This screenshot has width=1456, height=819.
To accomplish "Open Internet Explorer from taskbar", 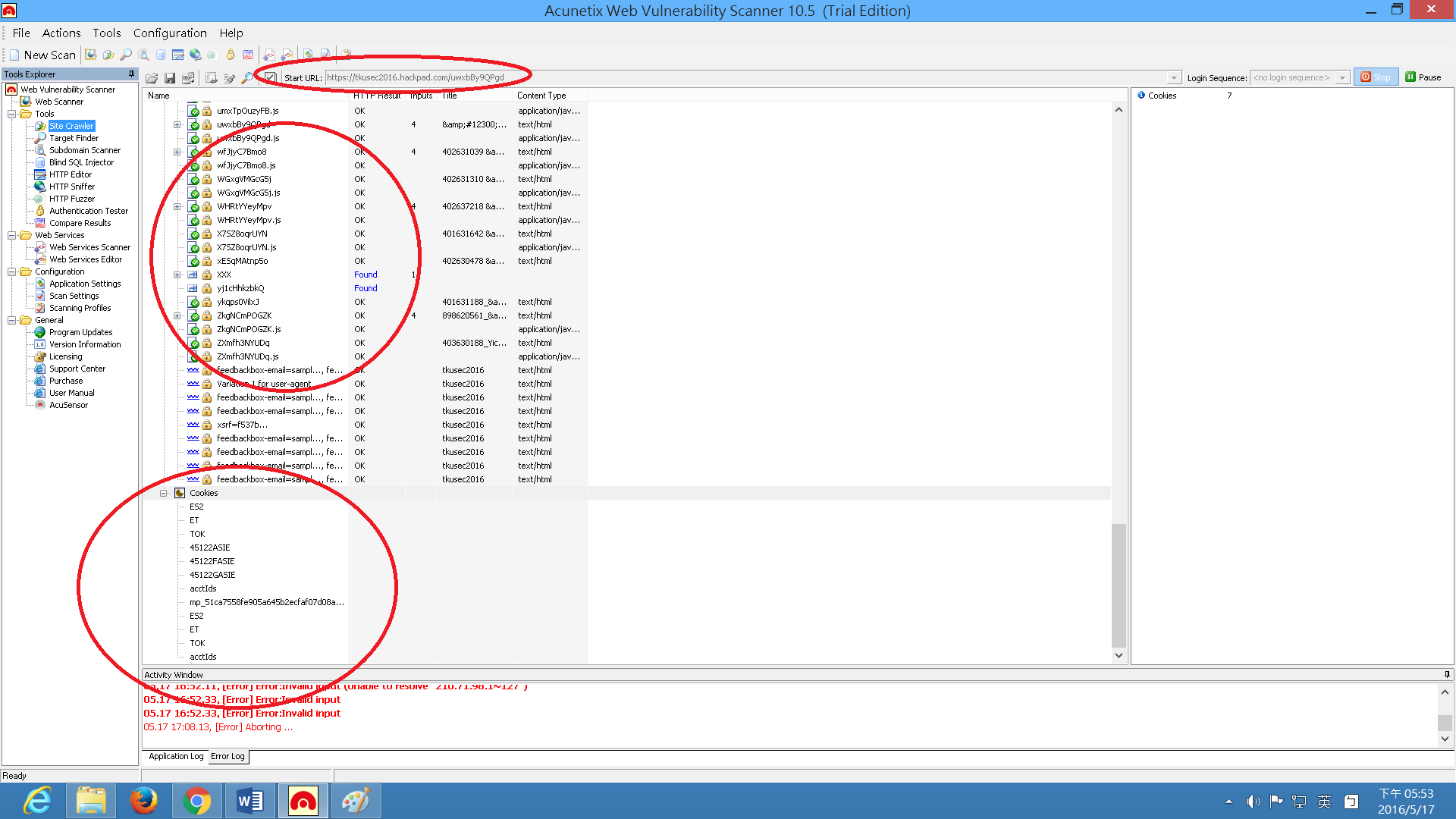I will pos(38,801).
